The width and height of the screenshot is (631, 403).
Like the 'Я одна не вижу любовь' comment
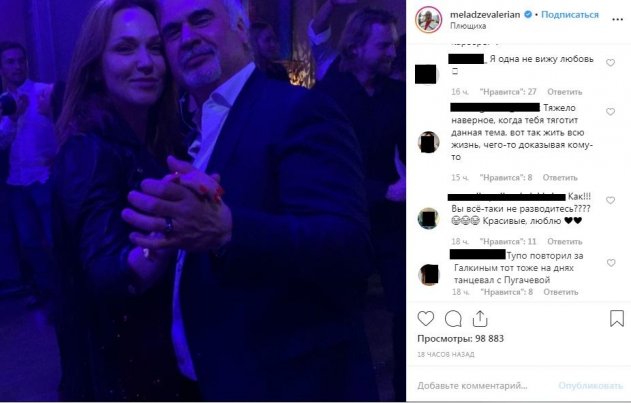610,62
